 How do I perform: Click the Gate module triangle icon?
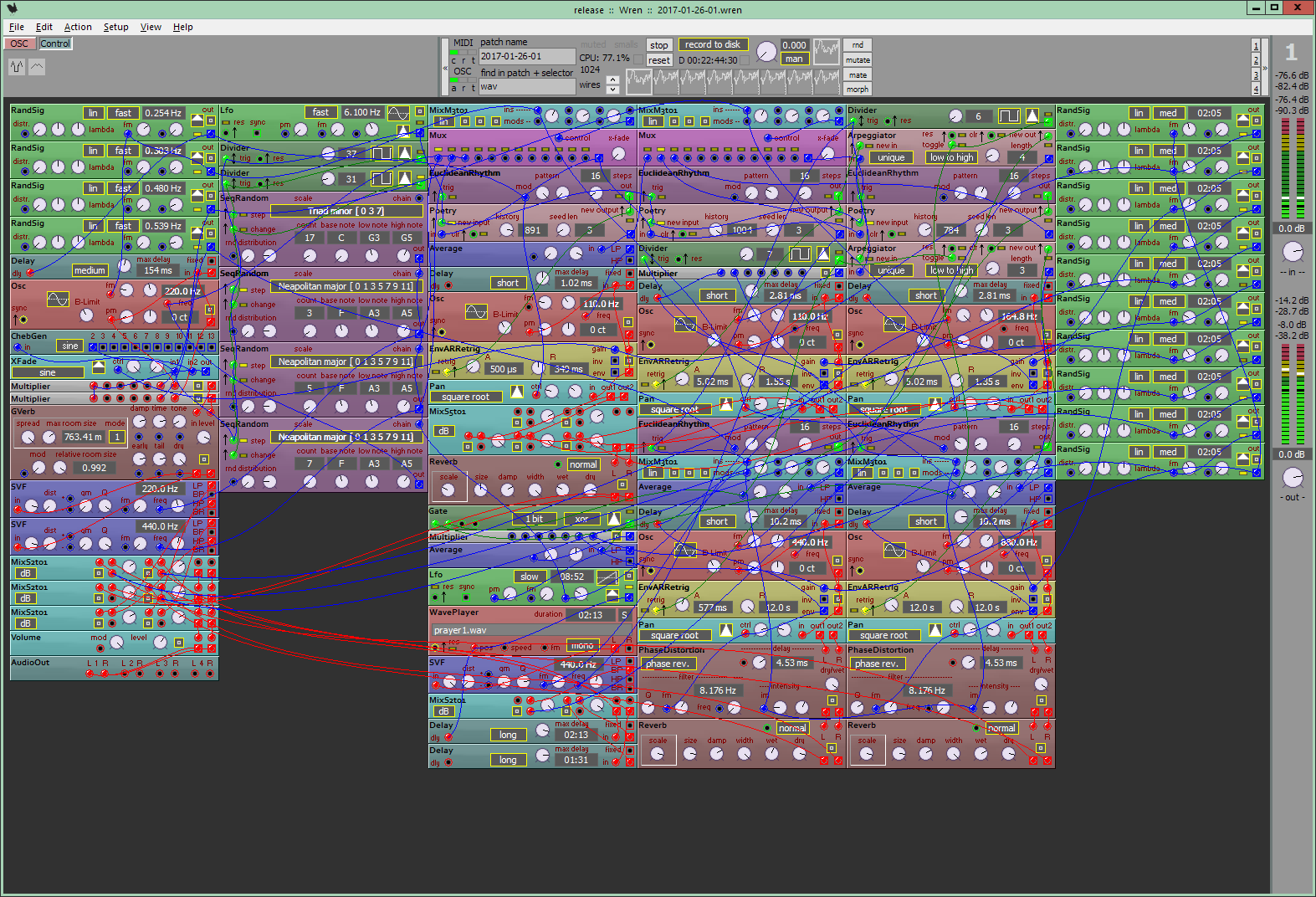click(x=614, y=519)
